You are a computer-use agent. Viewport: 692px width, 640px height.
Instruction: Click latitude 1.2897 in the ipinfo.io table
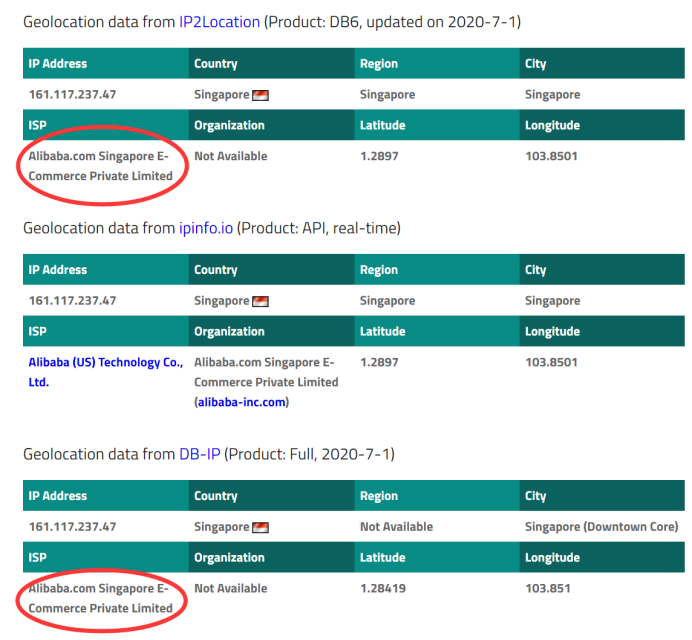(379, 362)
